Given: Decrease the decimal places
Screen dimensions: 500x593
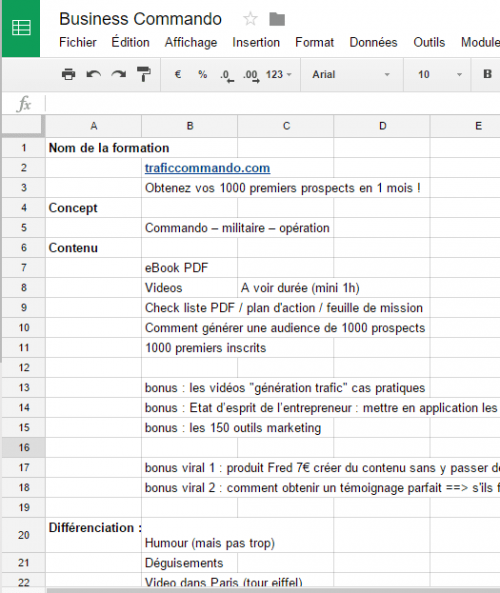Looking at the screenshot, I should (227, 75).
